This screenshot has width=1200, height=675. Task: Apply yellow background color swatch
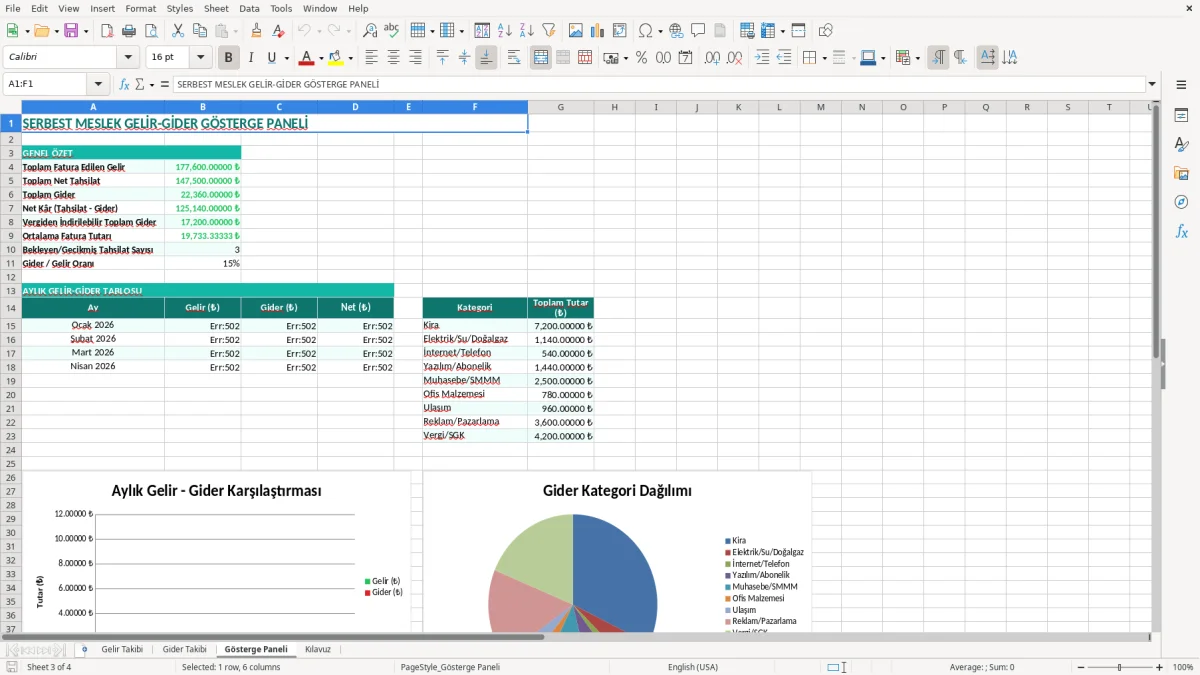tap(336, 58)
